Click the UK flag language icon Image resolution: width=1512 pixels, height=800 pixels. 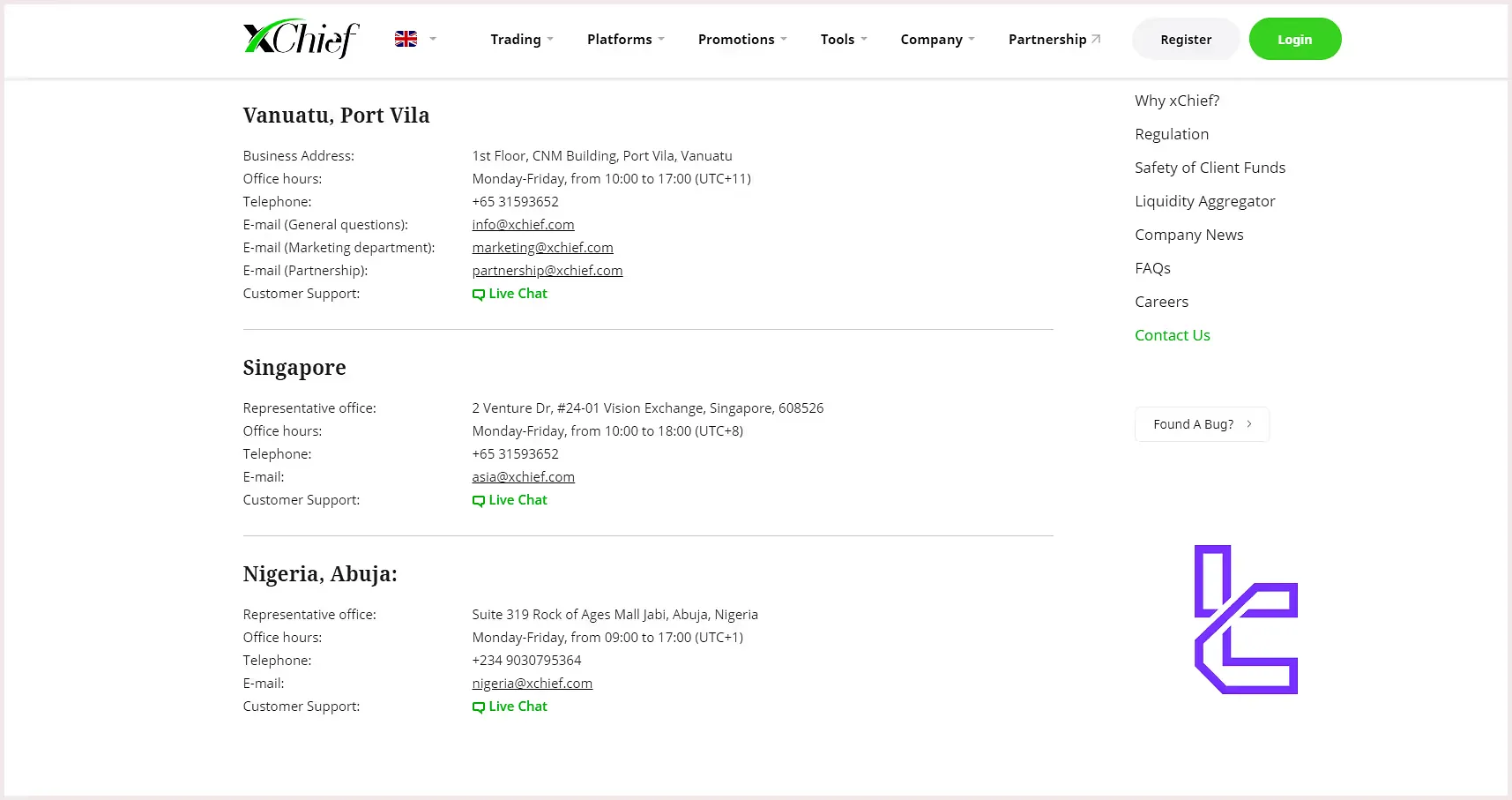click(406, 39)
